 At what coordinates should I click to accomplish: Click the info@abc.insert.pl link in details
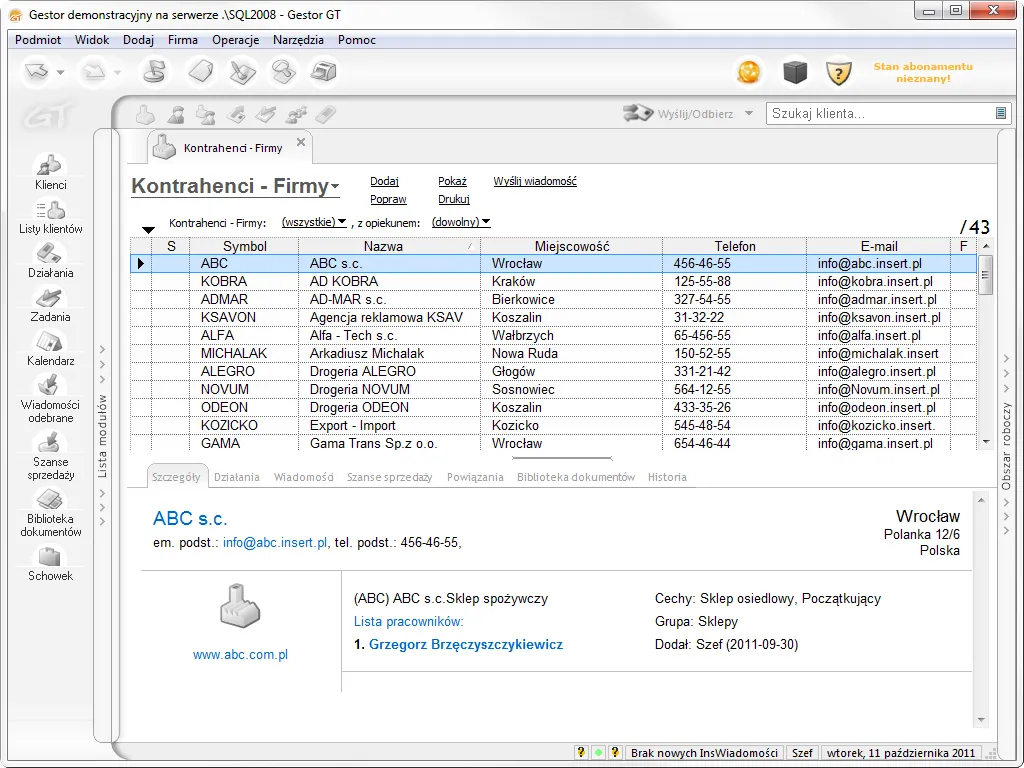pos(275,543)
